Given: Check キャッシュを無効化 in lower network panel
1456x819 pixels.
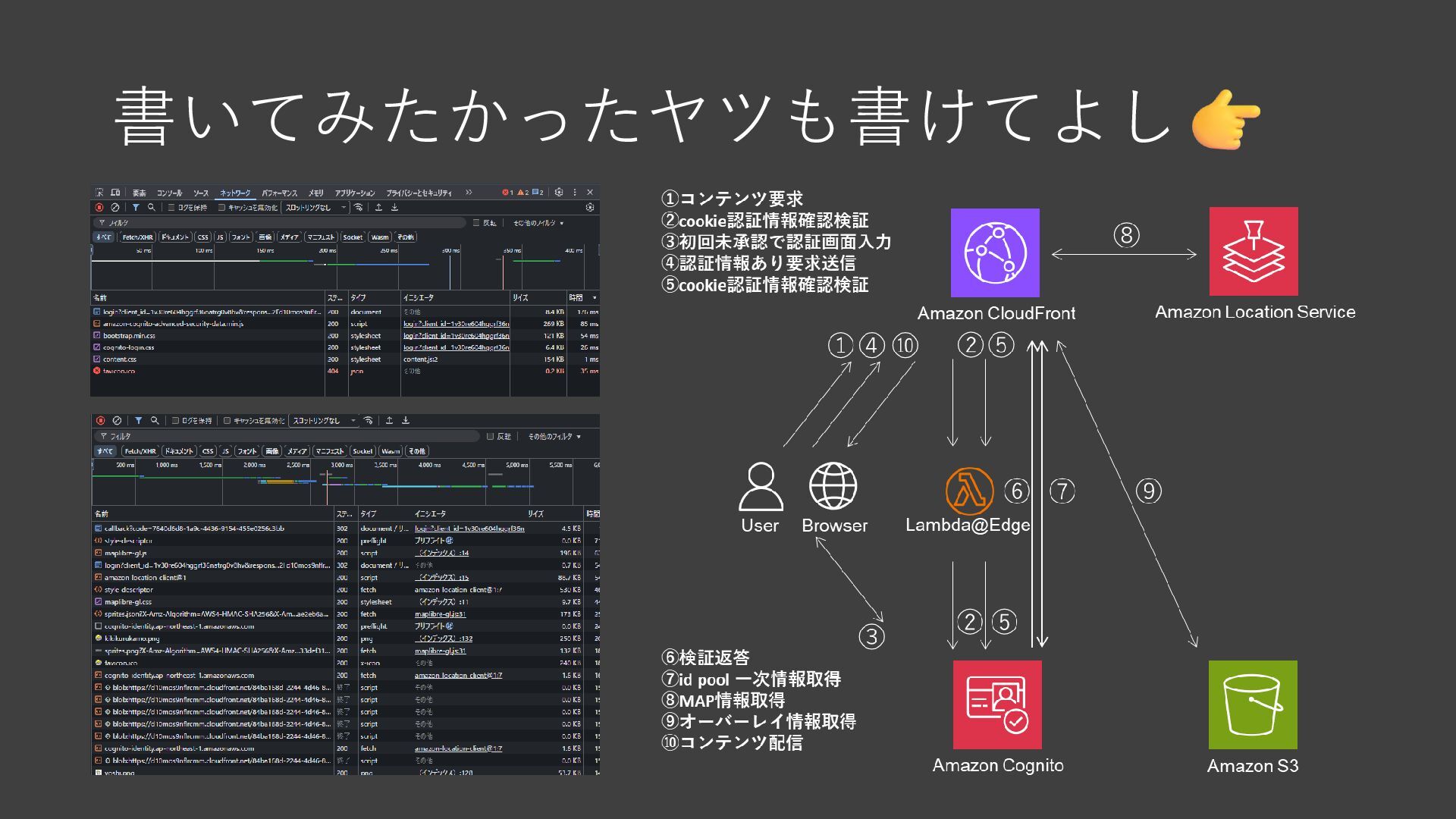Looking at the screenshot, I should click(x=227, y=420).
